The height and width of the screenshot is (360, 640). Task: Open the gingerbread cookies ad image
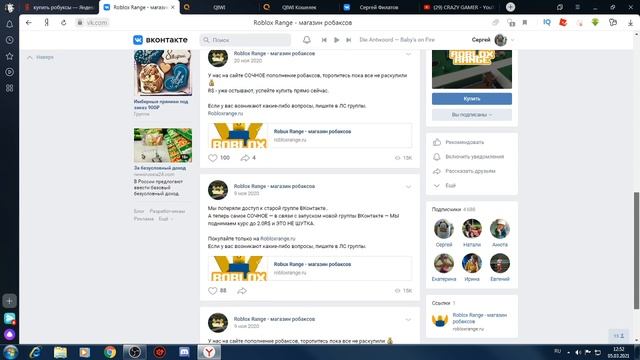pos(163,73)
